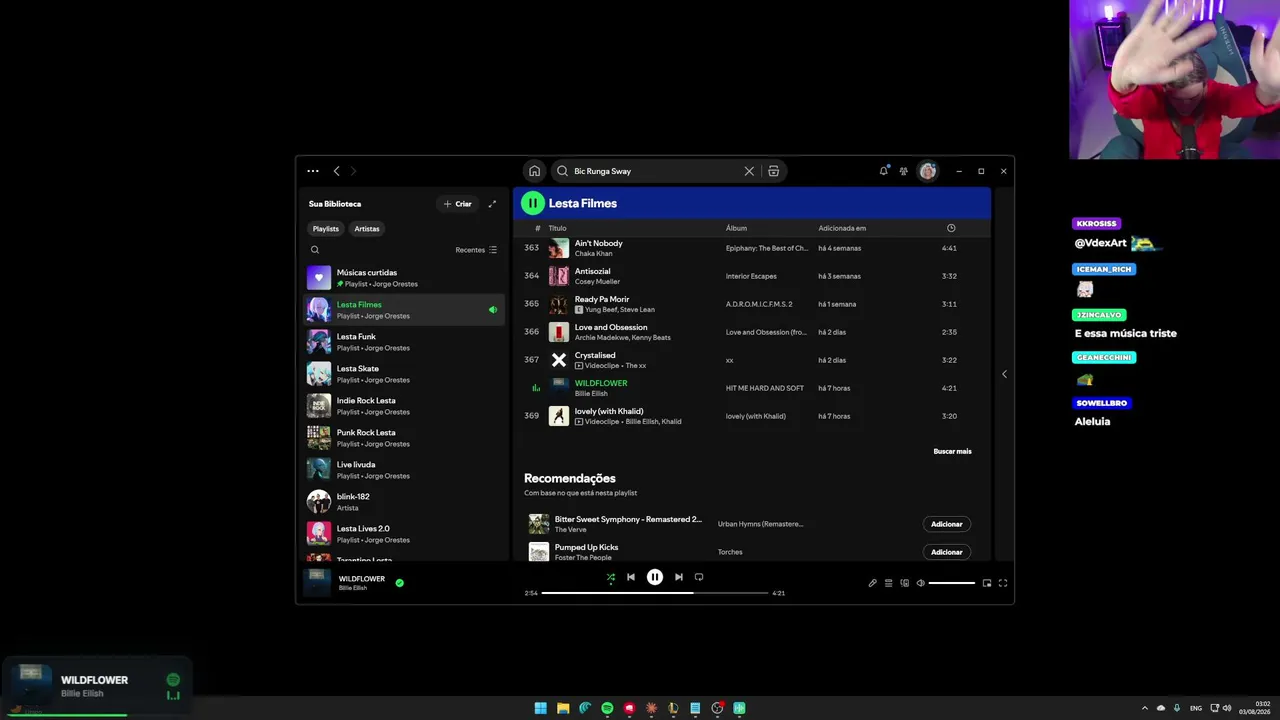This screenshot has width=1280, height=720.
Task: Enter full screen player mode
Action: click(x=1003, y=583)
